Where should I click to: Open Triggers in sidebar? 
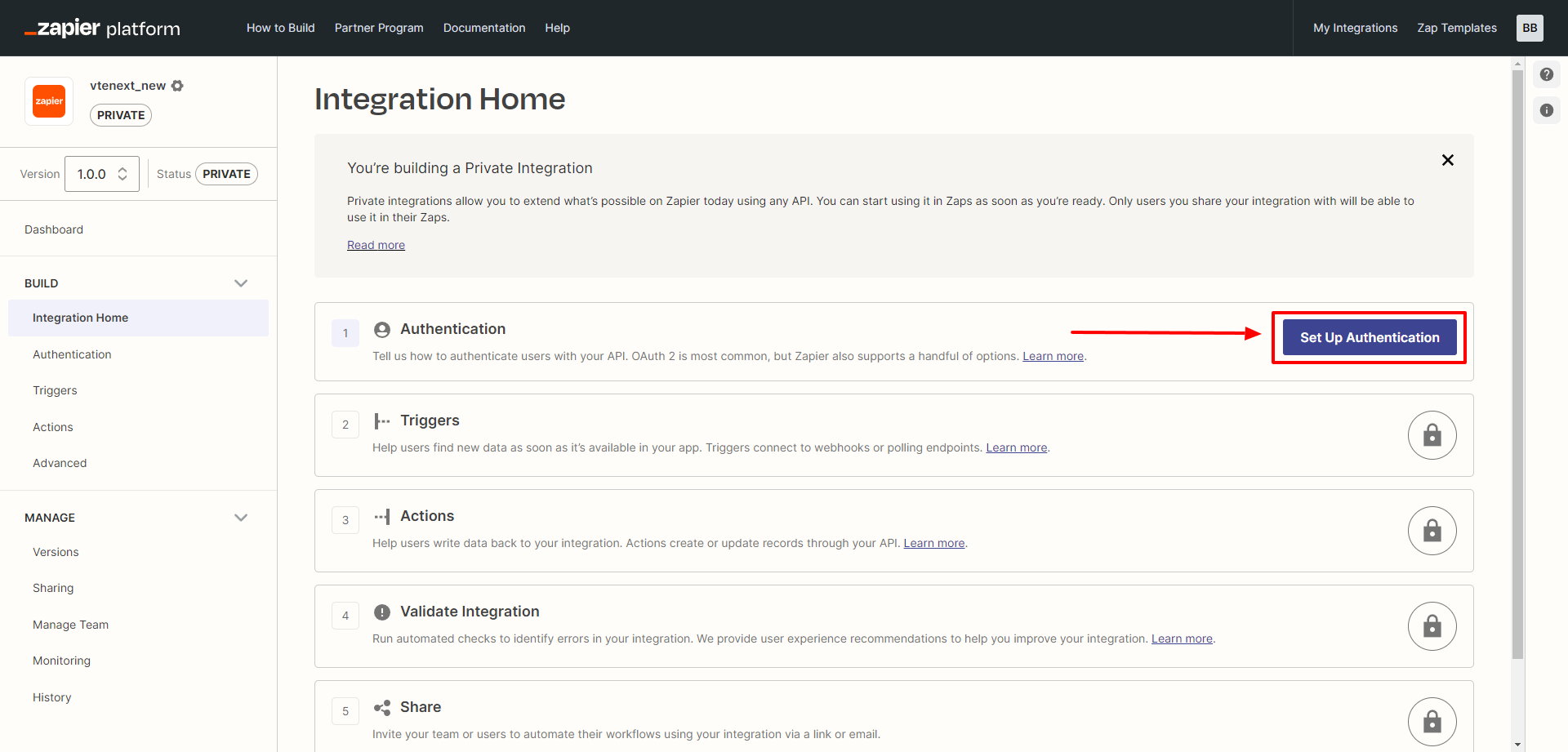click(55, 390)
